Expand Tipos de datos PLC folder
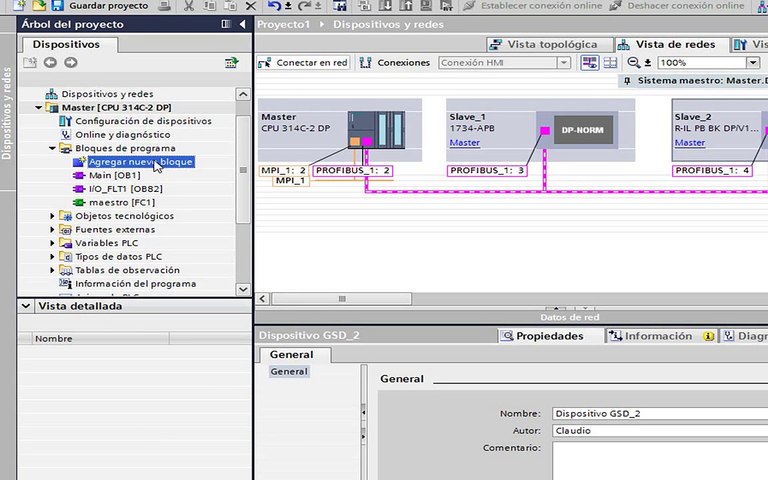 [x=52, y=257]
